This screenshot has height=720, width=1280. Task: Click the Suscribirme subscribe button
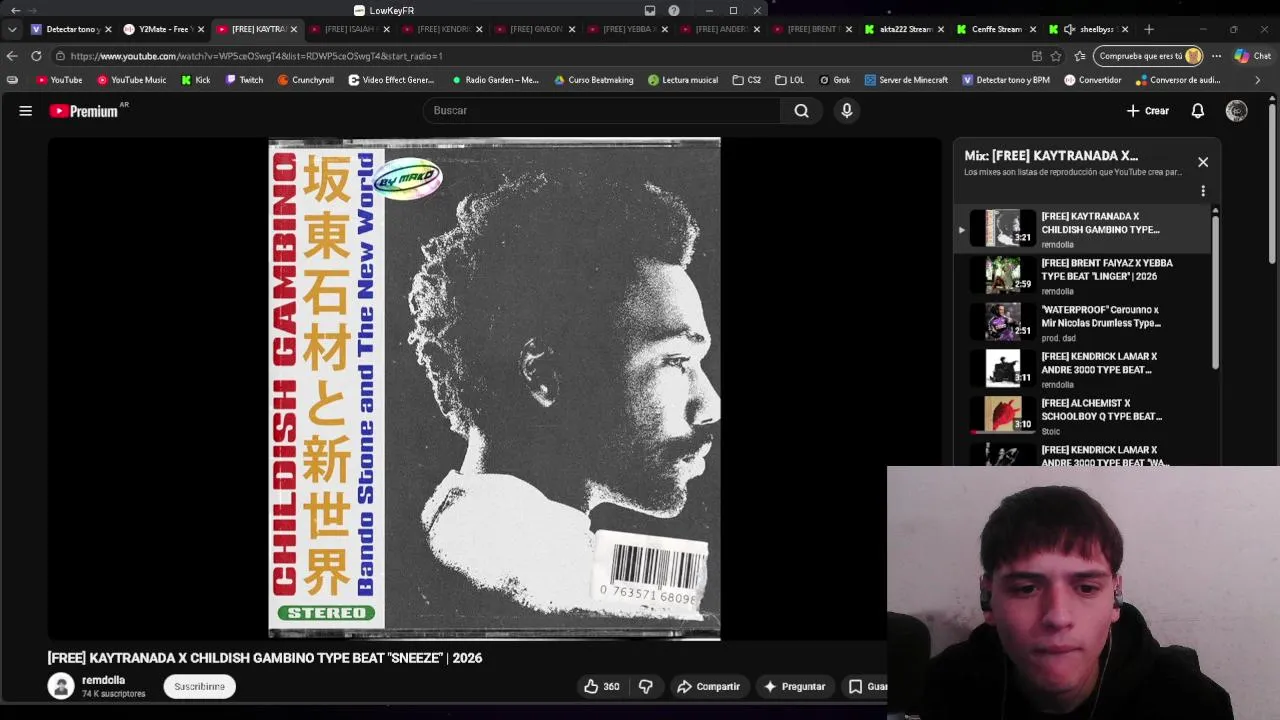(x=200, y=687)
